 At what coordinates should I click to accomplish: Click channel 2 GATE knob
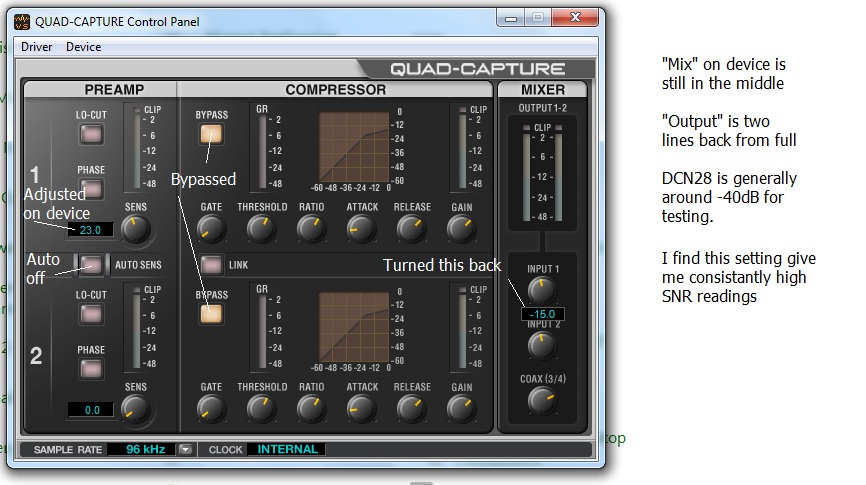pos(211,409)
